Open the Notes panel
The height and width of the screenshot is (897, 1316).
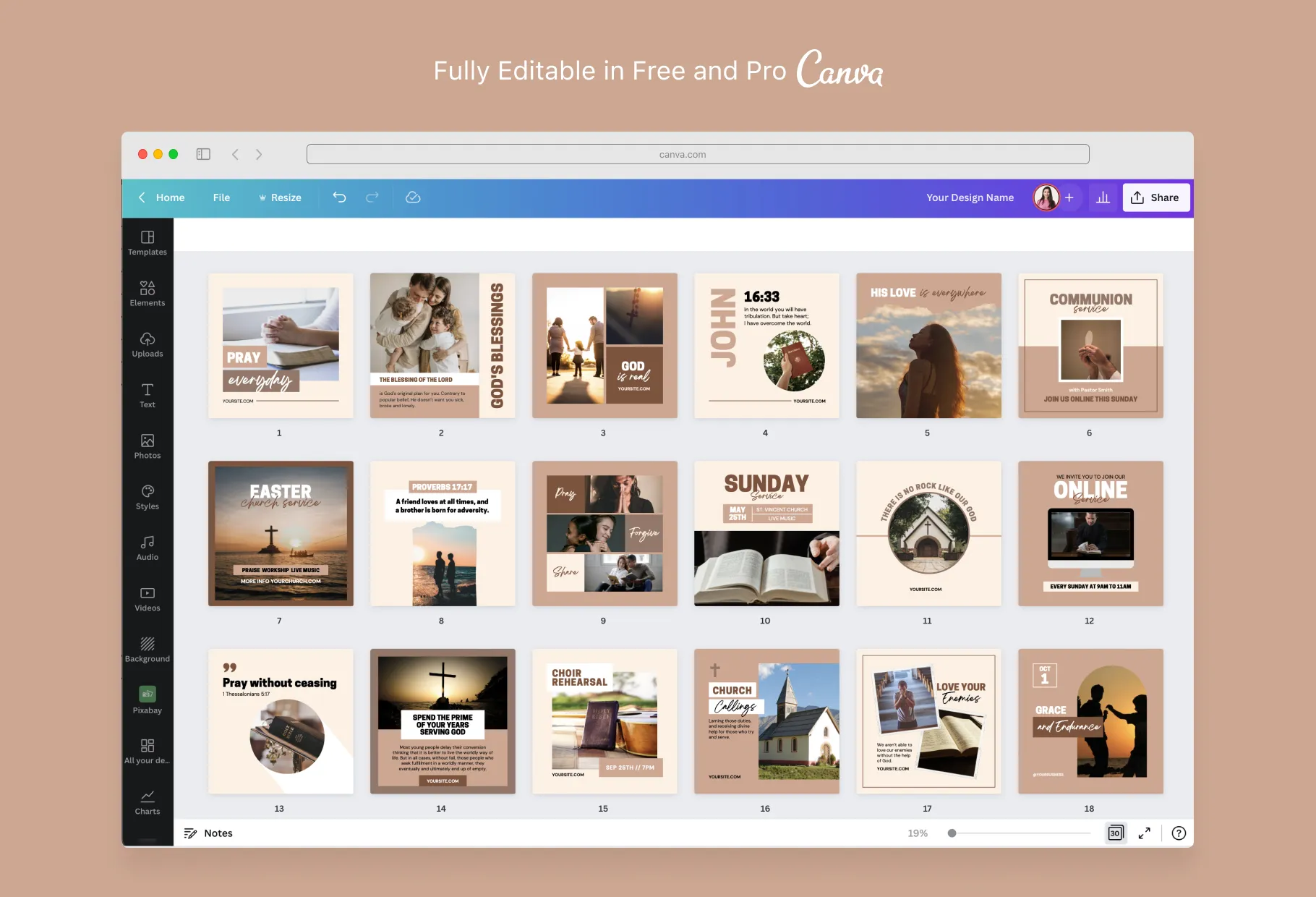[x=208, y=833]
